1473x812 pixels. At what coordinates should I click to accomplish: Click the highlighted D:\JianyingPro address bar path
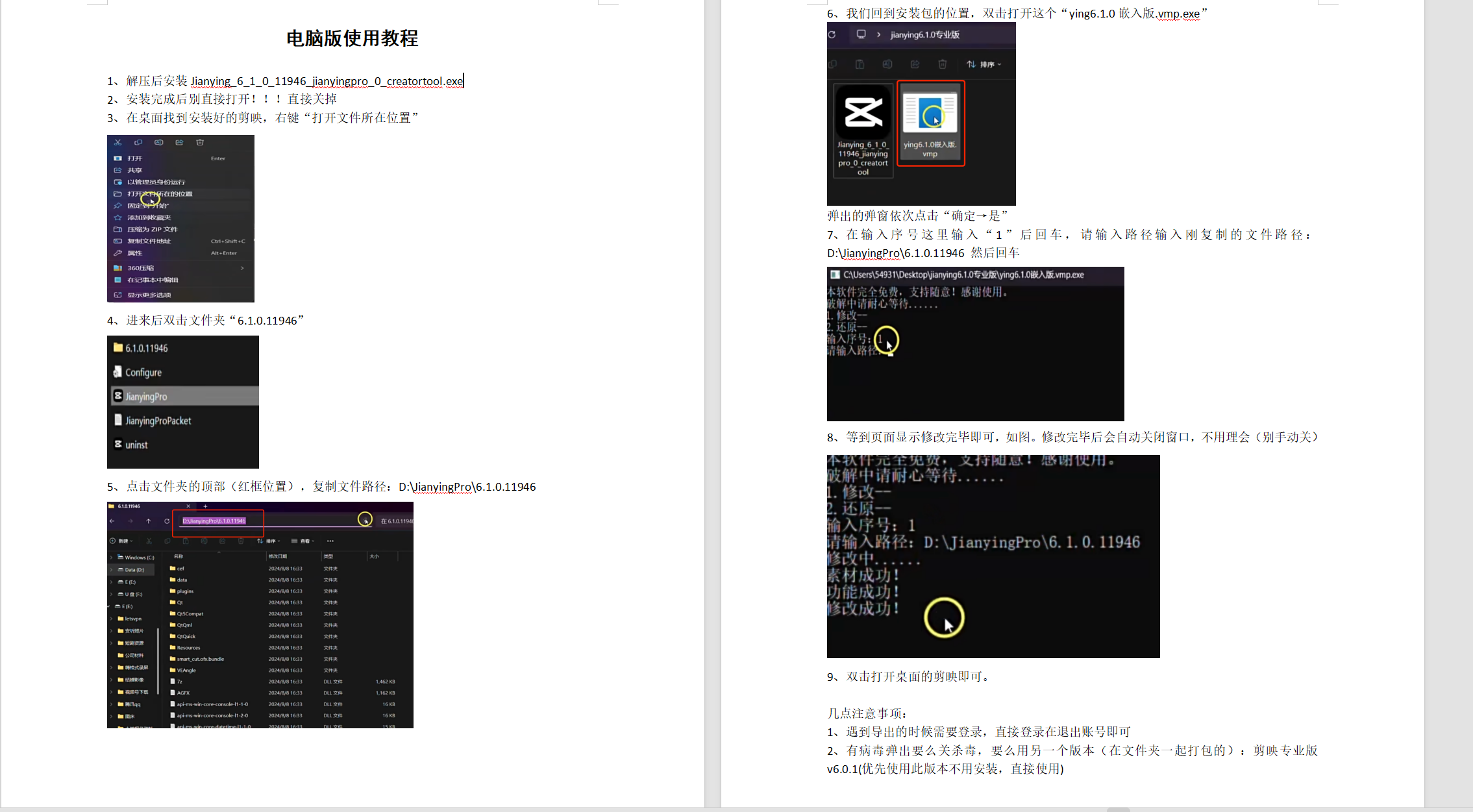click(214, 521)
